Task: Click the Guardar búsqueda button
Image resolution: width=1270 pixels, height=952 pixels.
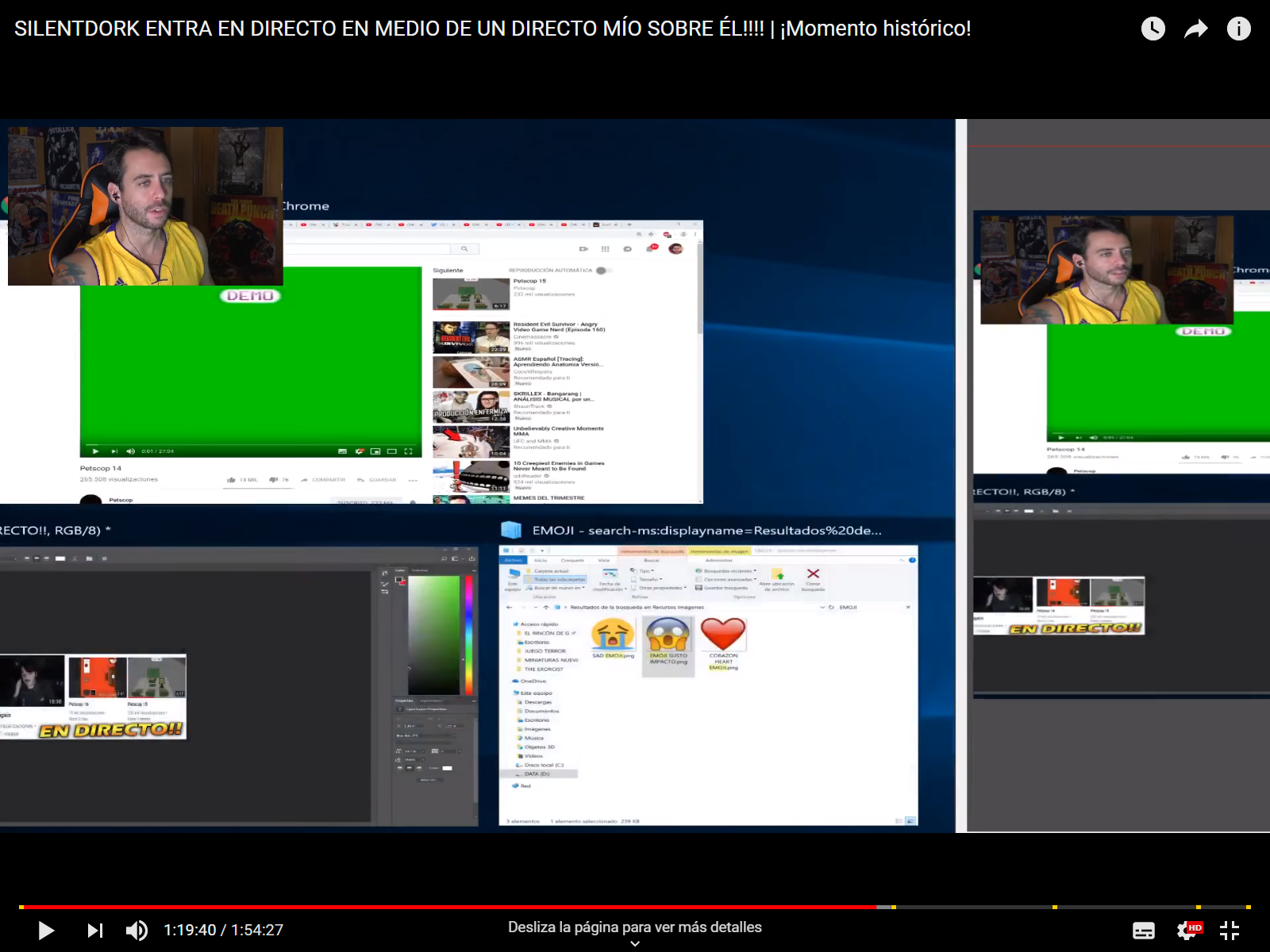Action: (x=724, y=588)
